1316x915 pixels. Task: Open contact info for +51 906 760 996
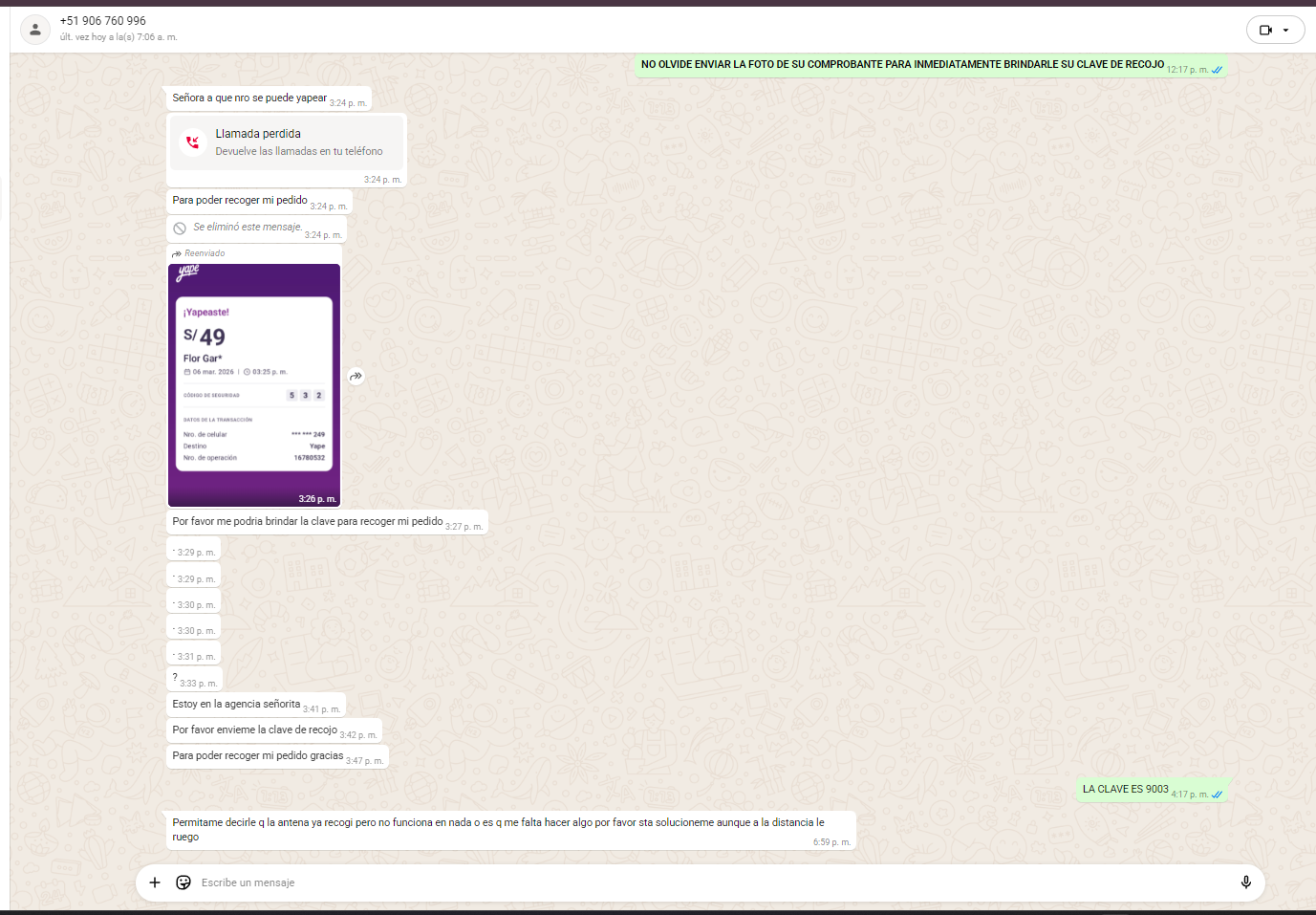point(103,20)
